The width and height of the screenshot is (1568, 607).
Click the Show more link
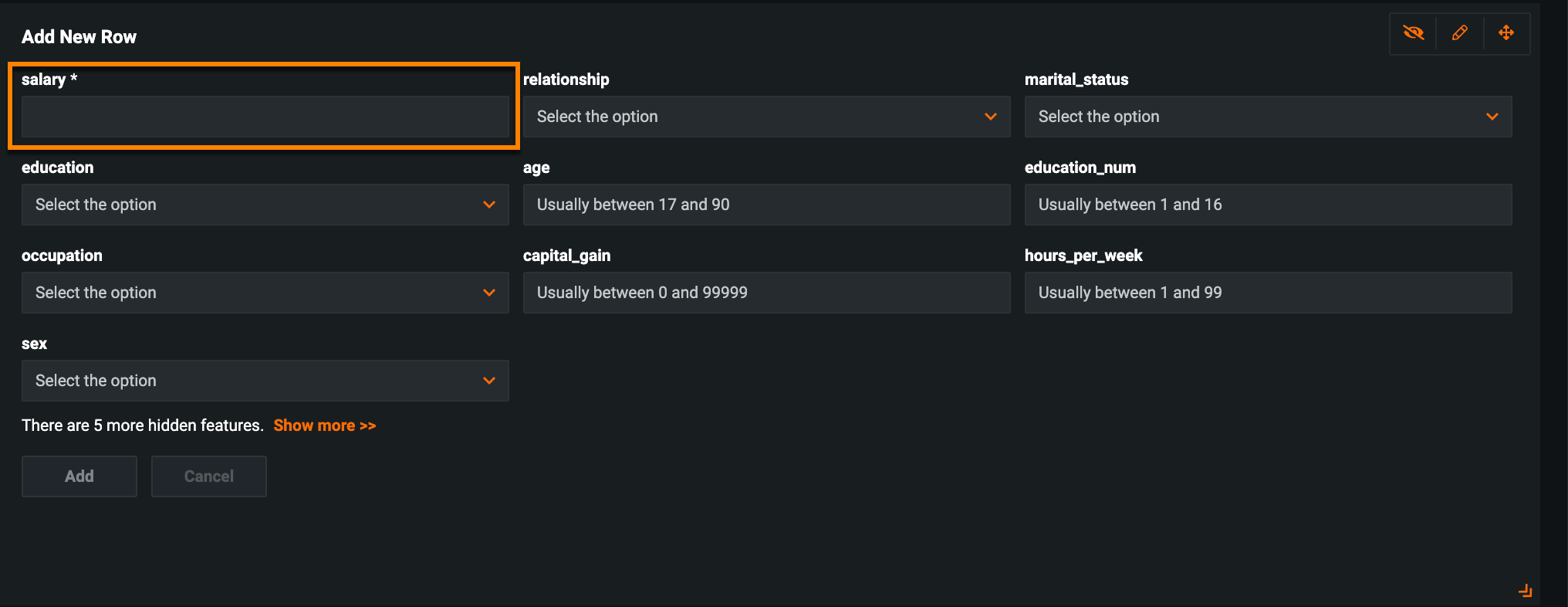[x=324, y=426]
